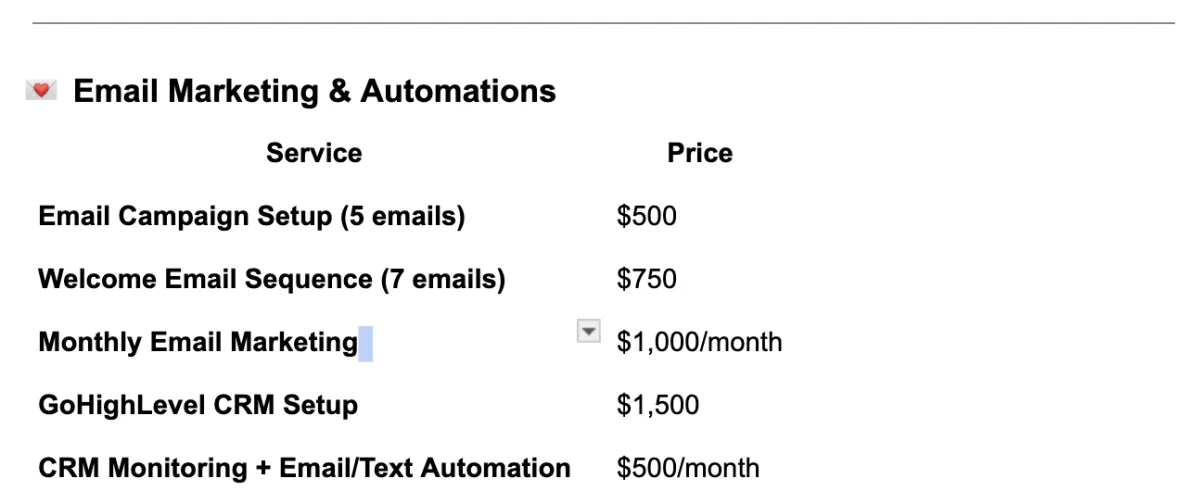Click the Email Campaign Setup service cell

tap(251, 216)
